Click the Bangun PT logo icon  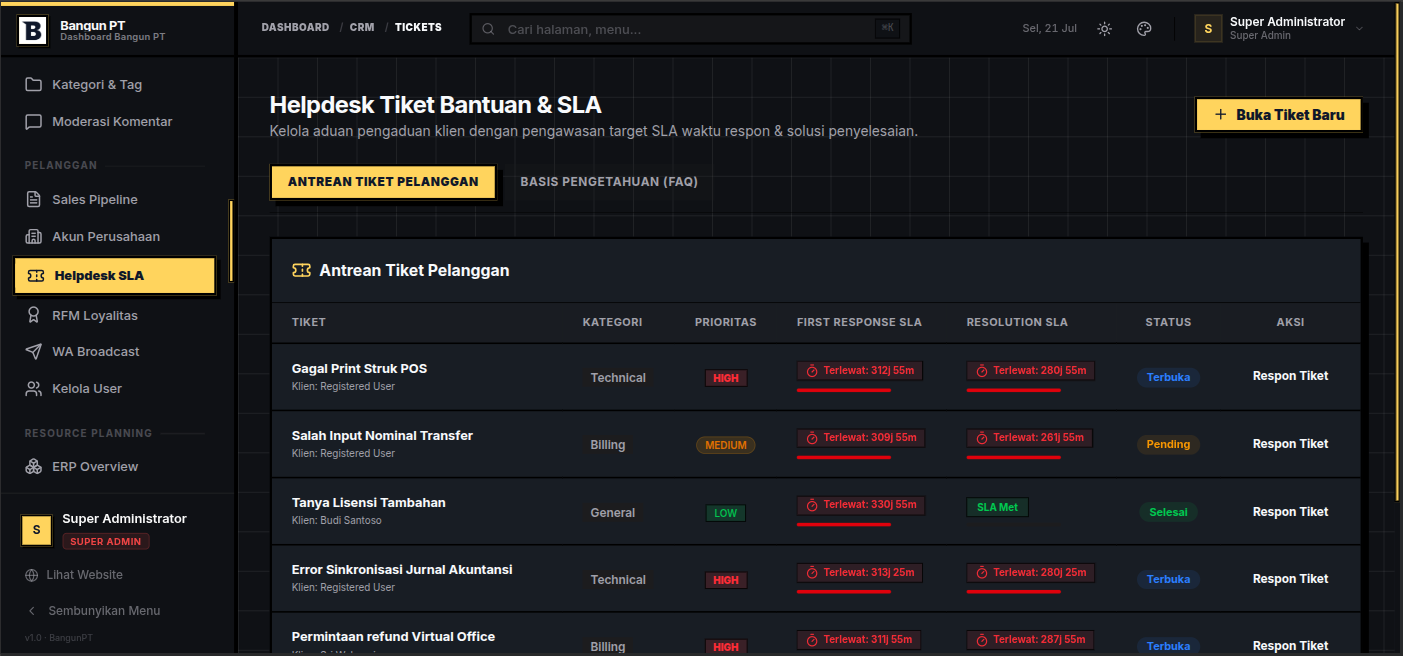click(x=32, y=30)
